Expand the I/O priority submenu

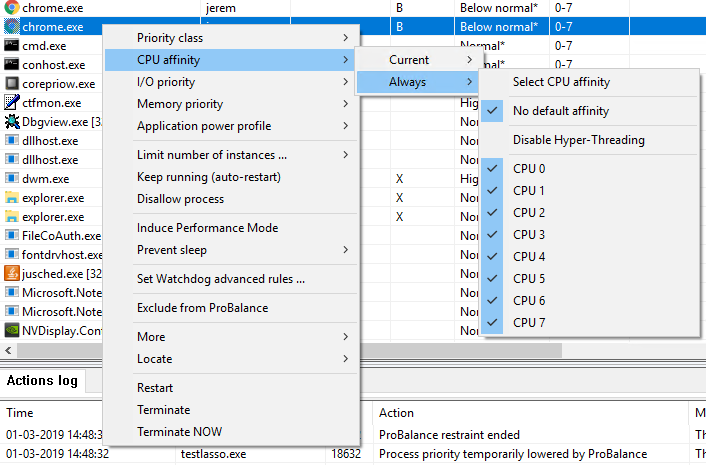click(231, 82)
